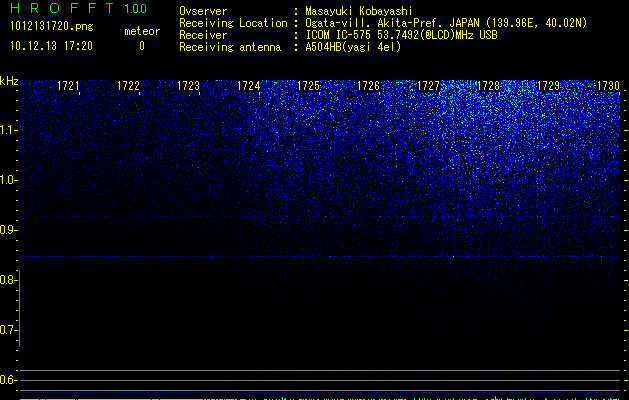Click the 1726 time marker
Viewport: 629px width, 400px height.
[368, 86]
